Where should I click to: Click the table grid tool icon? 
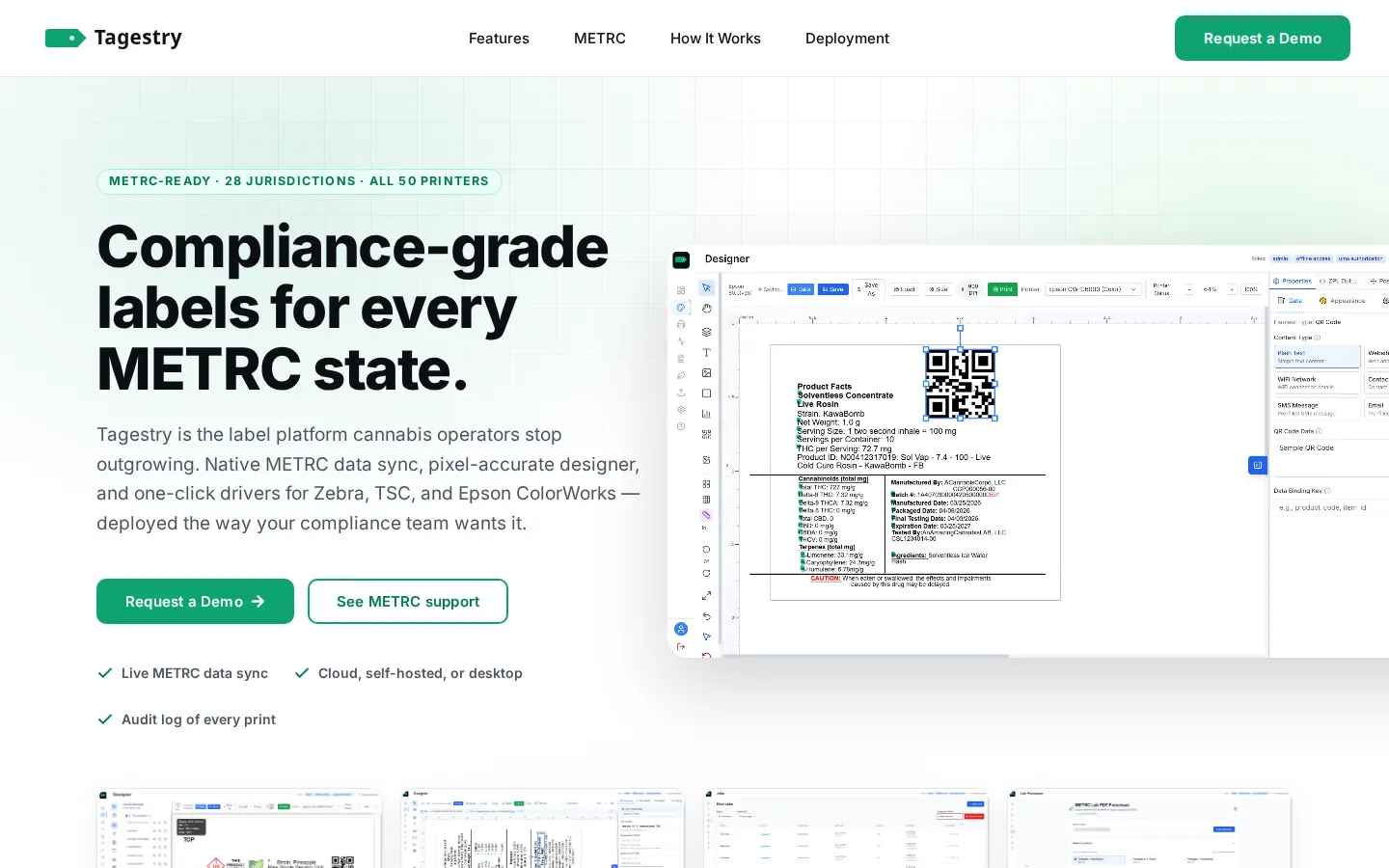click(706, 499)
